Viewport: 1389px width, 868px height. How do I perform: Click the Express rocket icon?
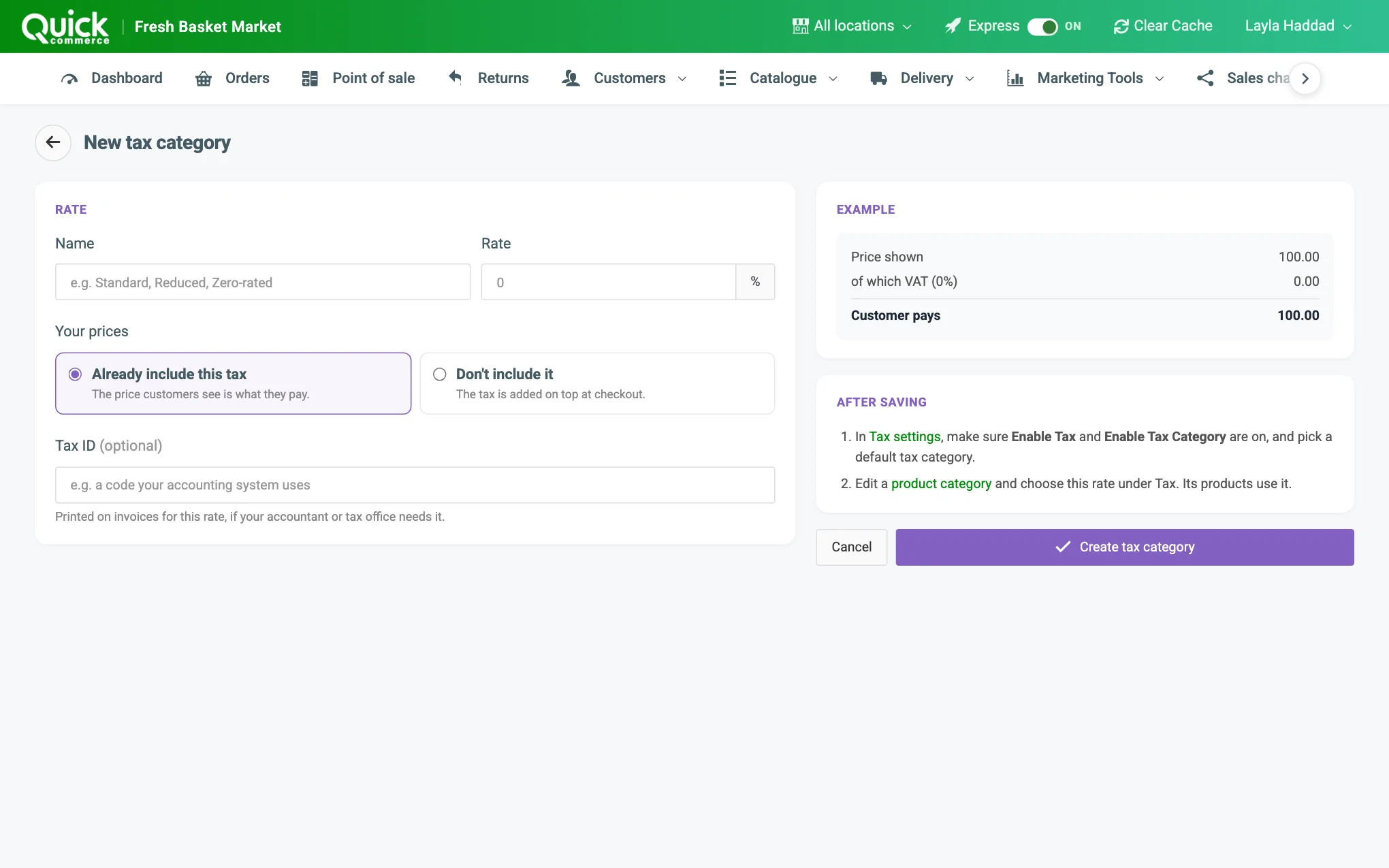coord(953,26)
